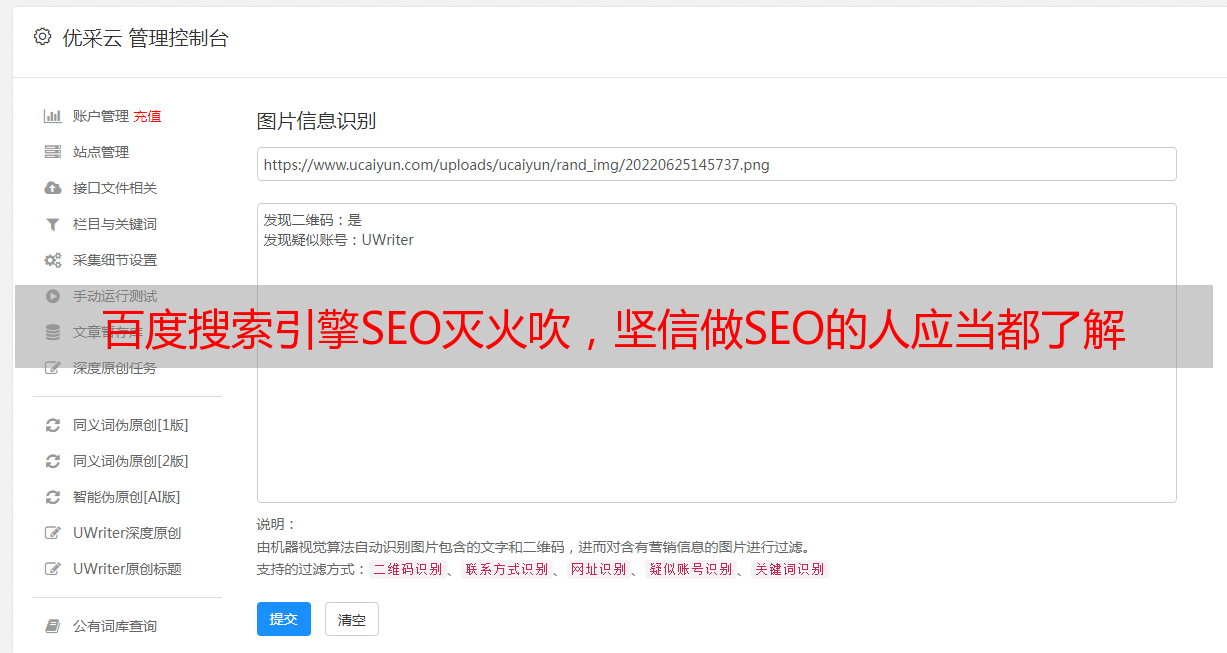Click the 说明： label

[x=277, y=525]
